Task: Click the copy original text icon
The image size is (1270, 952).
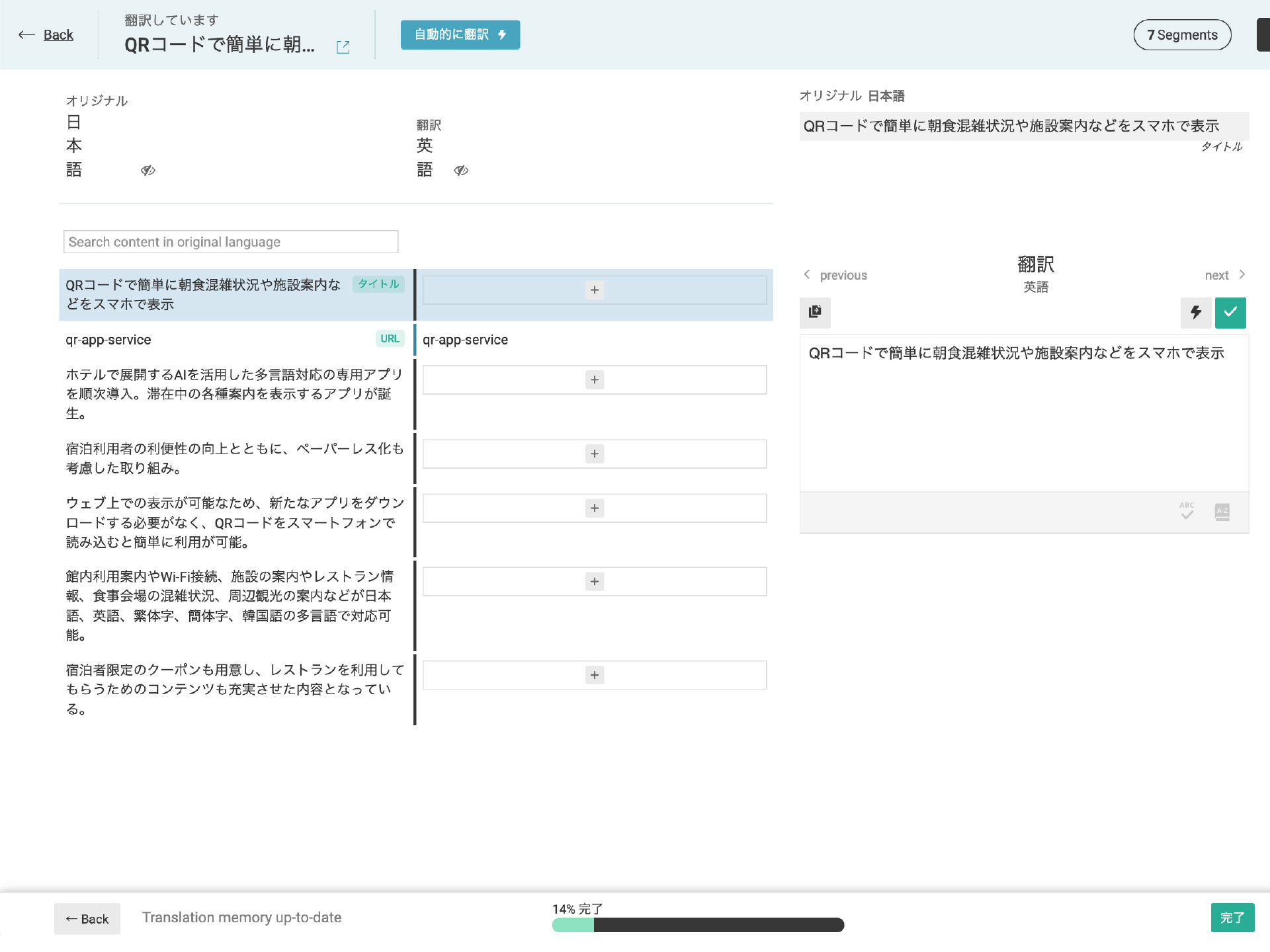Action: click(x=815, y=312)
